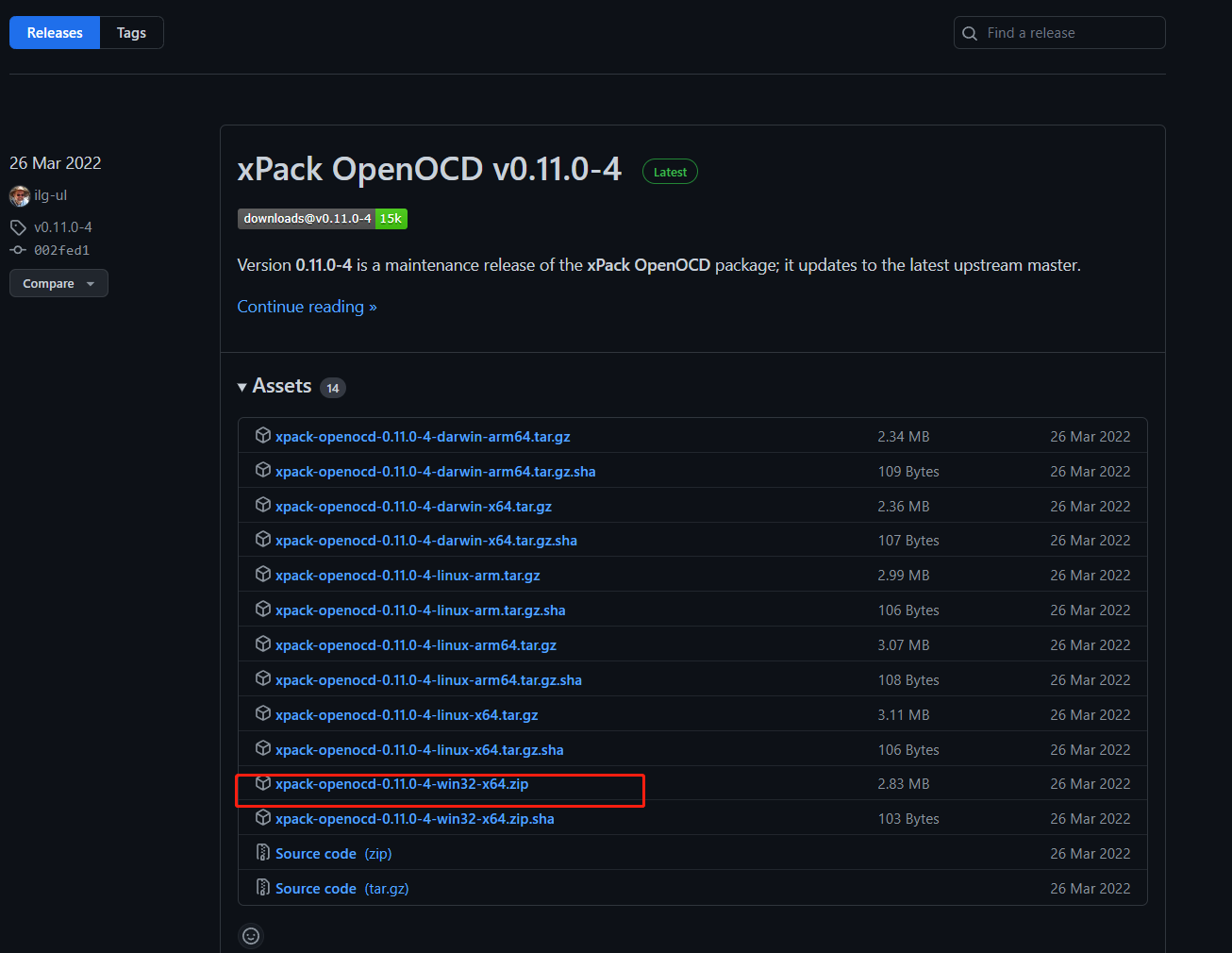Open the emoji reaction picker smiley
This screenshot has width=1232, height=953.
coord(251,936)
